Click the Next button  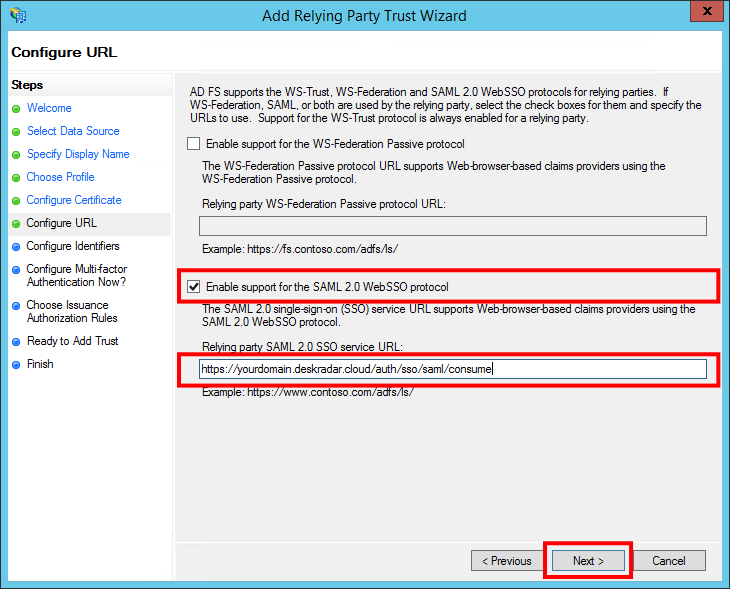[588, 561]
